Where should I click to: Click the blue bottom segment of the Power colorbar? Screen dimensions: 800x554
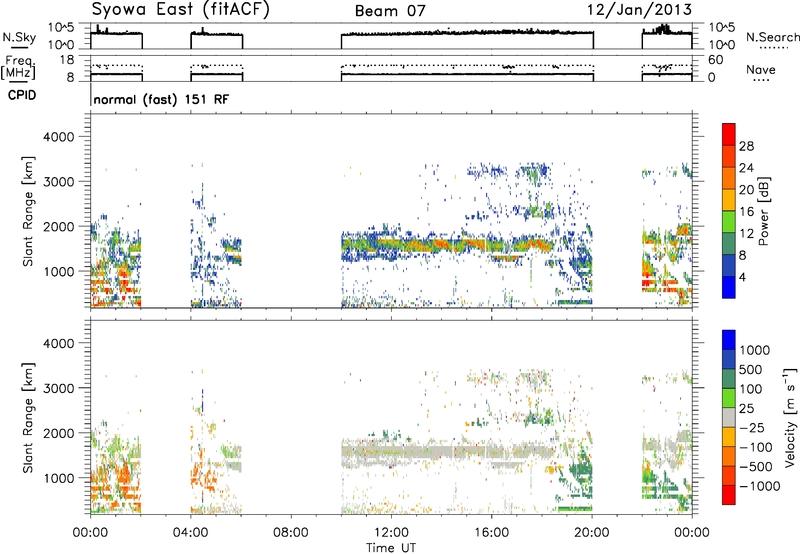[x=729, y=287]
